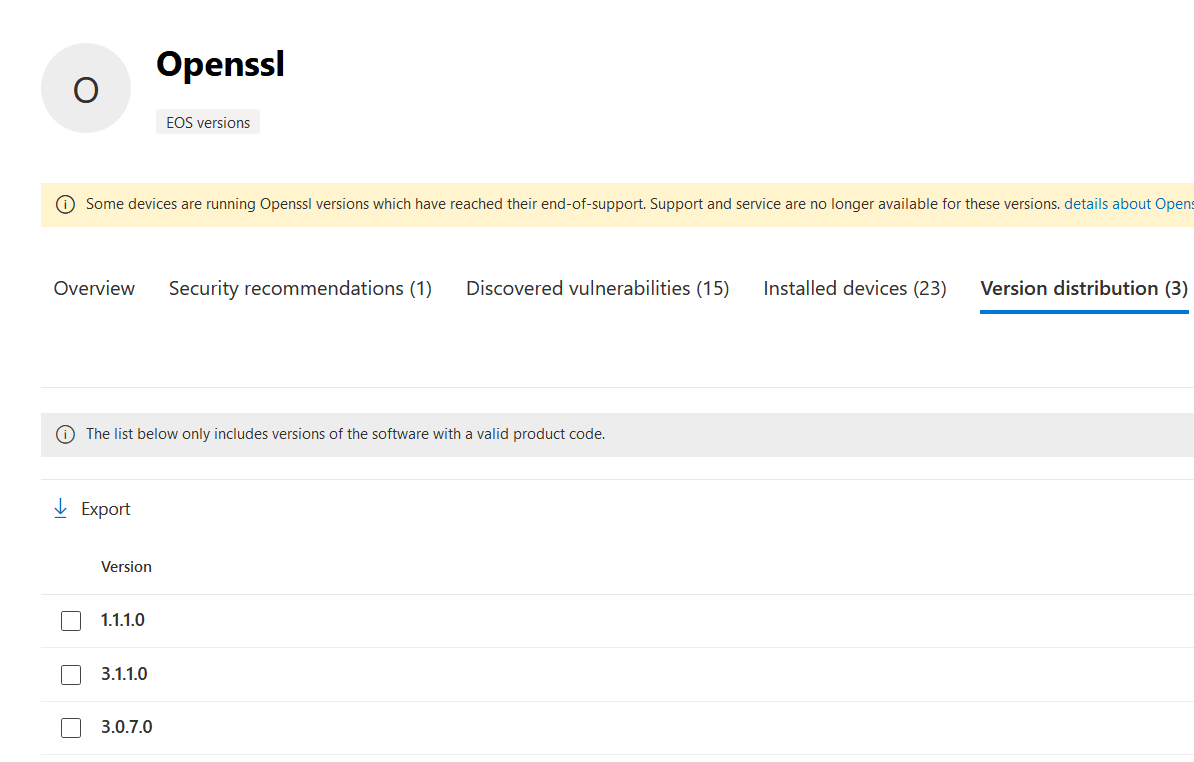
Task: Open the Installed devices tab
Action: 854,288
